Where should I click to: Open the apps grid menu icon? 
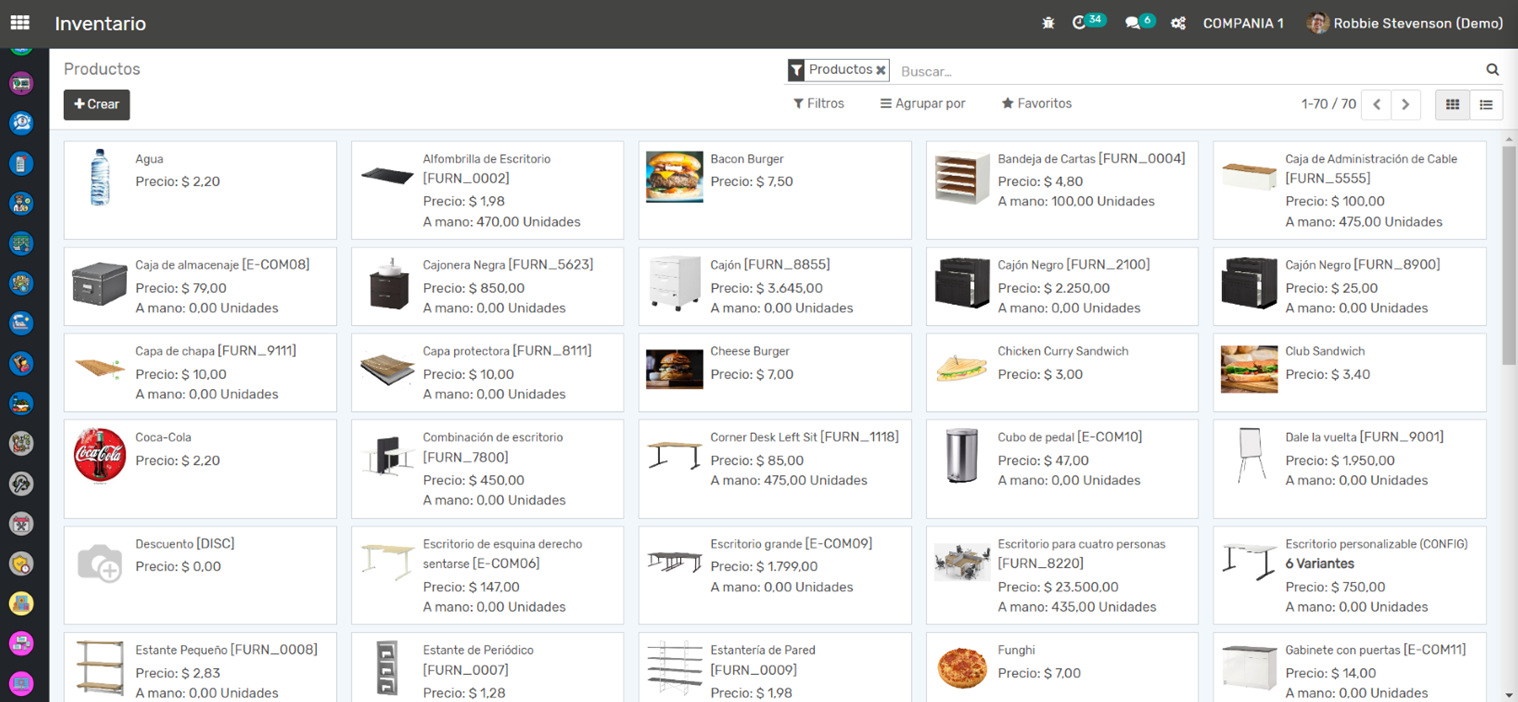click(20, 23)
